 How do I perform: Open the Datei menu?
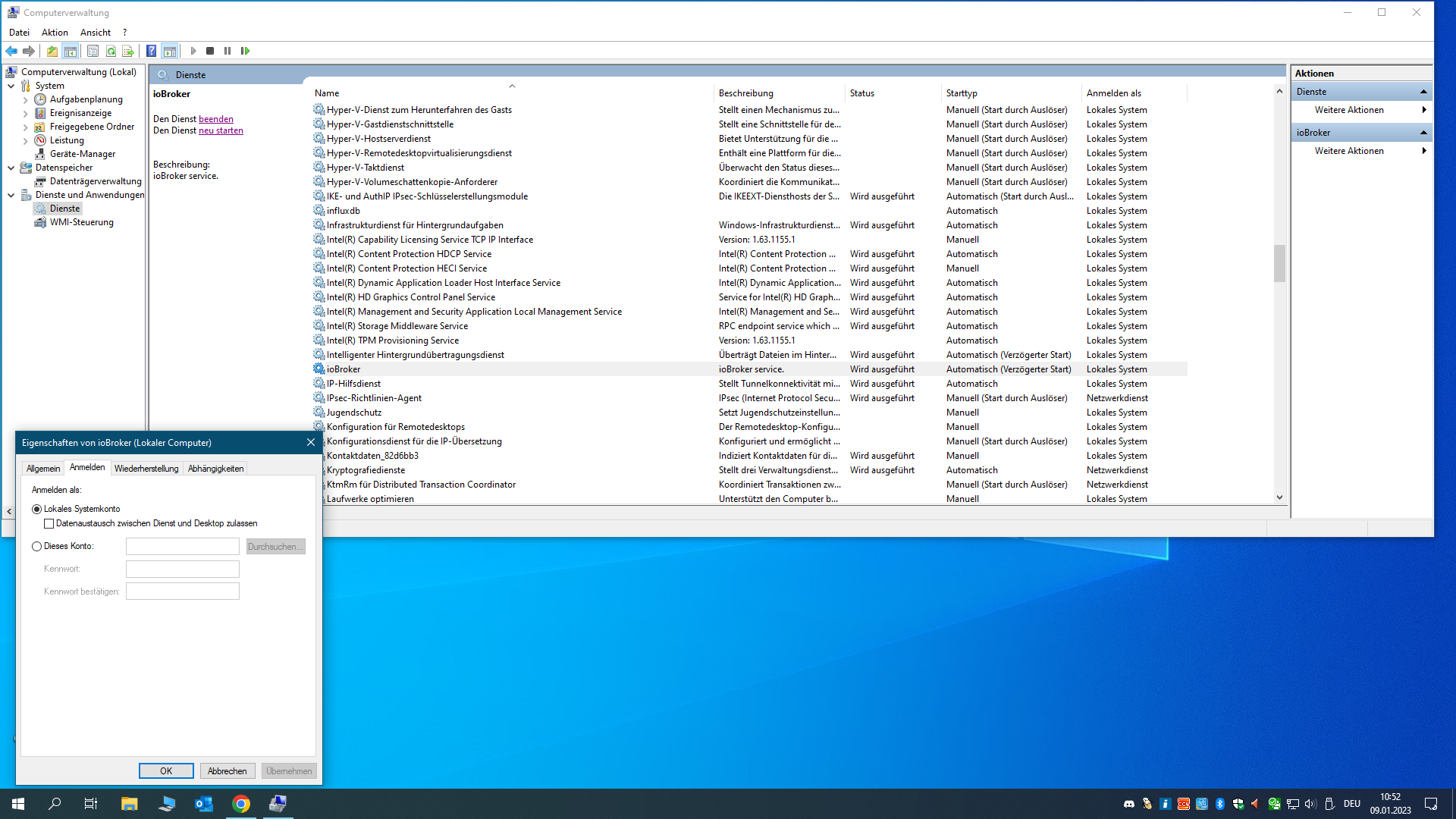[19, 33]
